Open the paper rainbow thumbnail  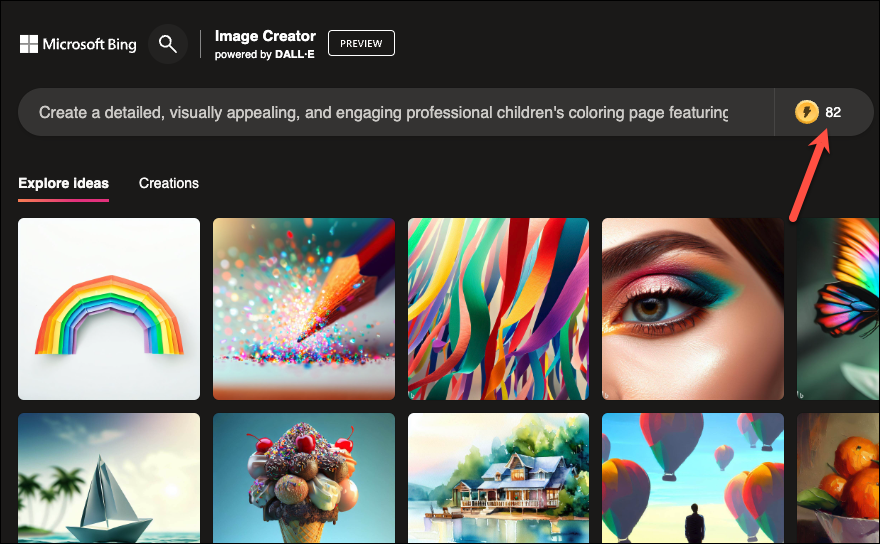pos(109,309)
